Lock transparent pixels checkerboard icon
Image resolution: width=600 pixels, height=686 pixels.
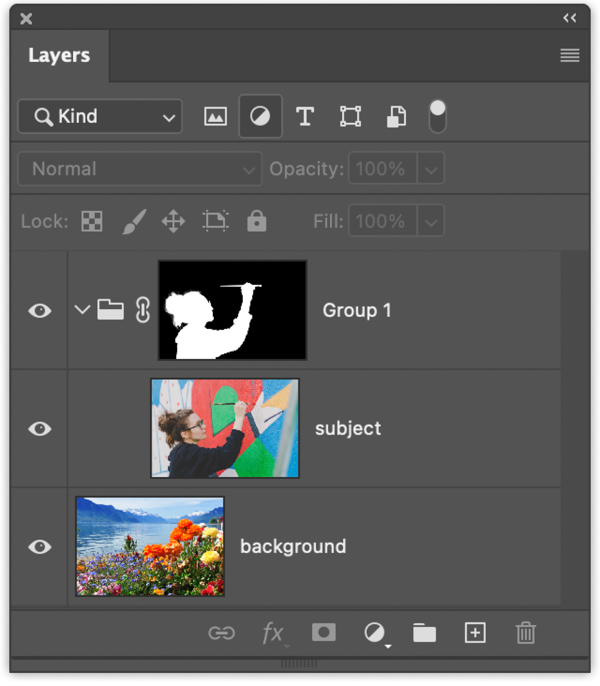92,221
